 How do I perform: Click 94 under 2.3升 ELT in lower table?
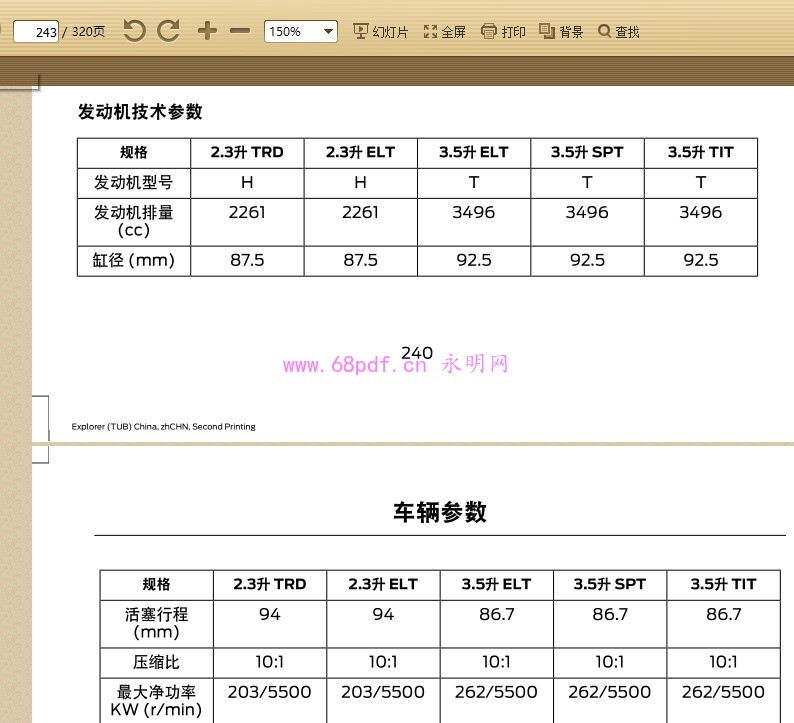[x=383, y=614]
